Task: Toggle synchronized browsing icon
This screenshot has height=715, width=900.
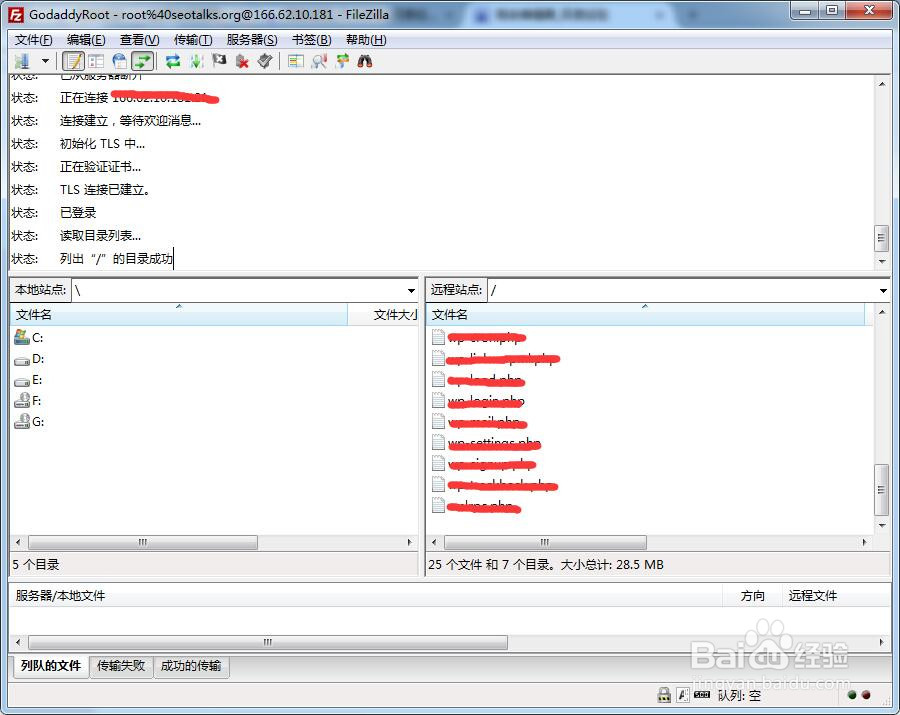Action: (342, 61)
